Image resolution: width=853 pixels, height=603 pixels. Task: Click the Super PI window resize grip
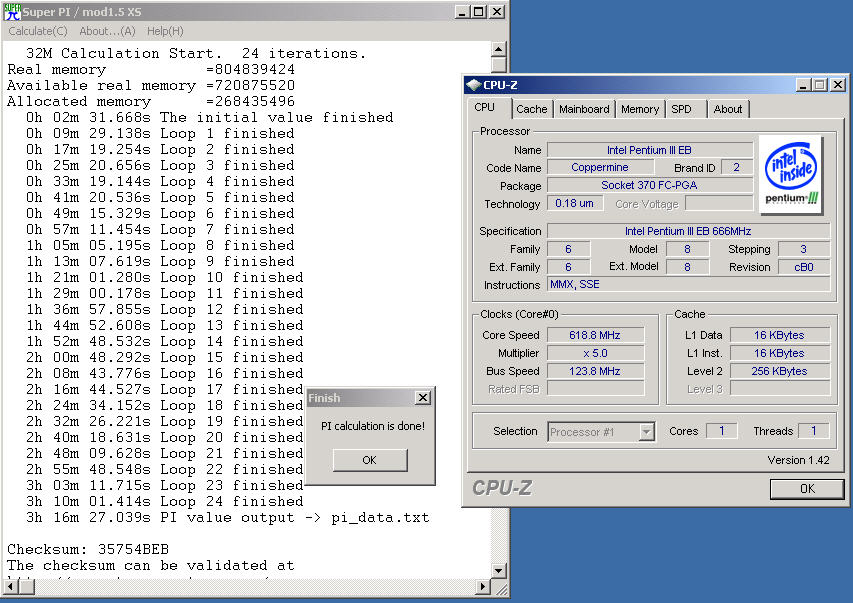tap(500, 588)
